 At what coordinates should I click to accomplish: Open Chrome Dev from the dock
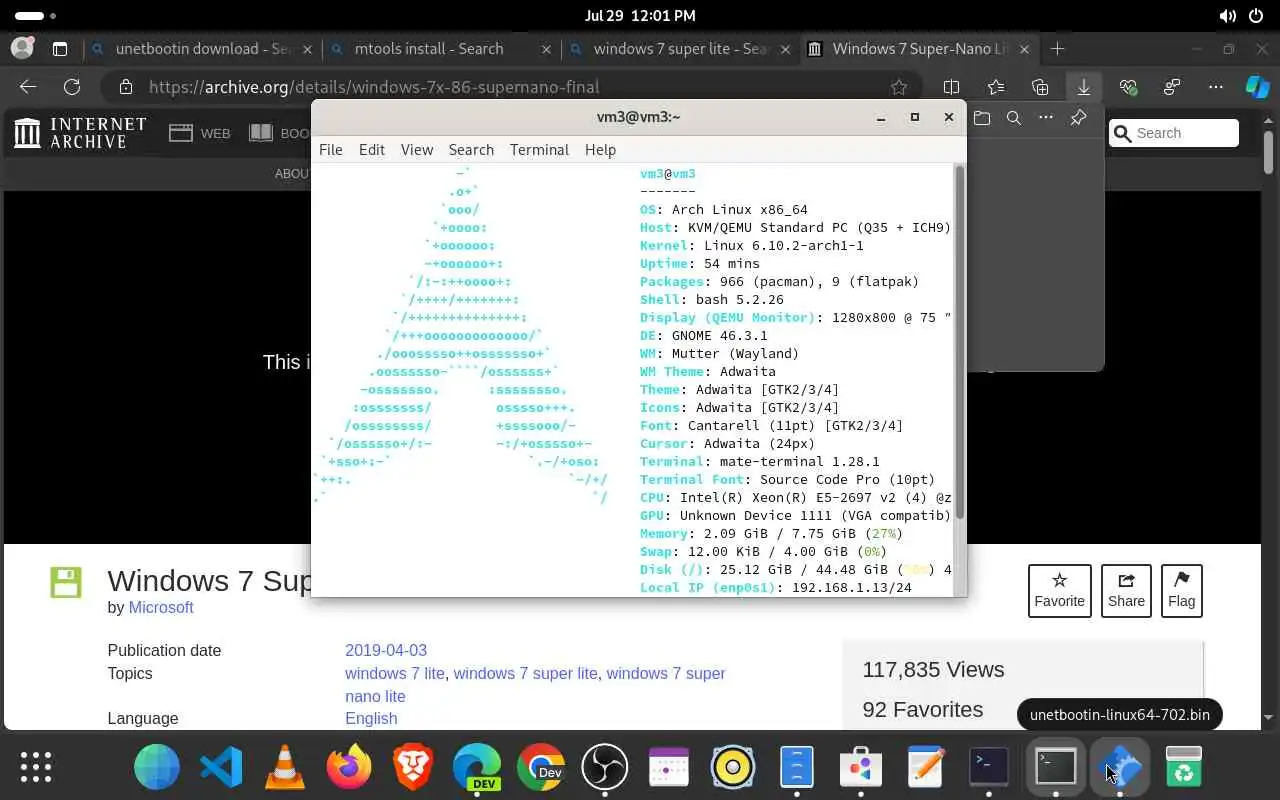(x=541, y=767)
